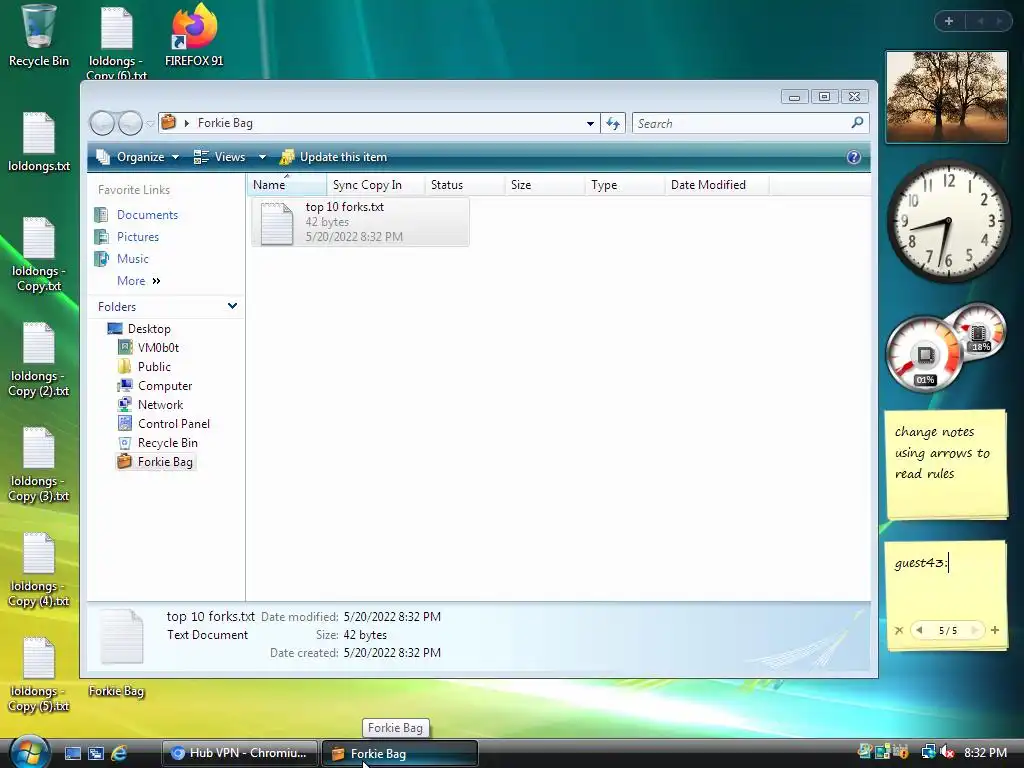This screenshot has height=768, width=1024.
Task: Click the analog clock gadget
Action: (x=948, y=221)
